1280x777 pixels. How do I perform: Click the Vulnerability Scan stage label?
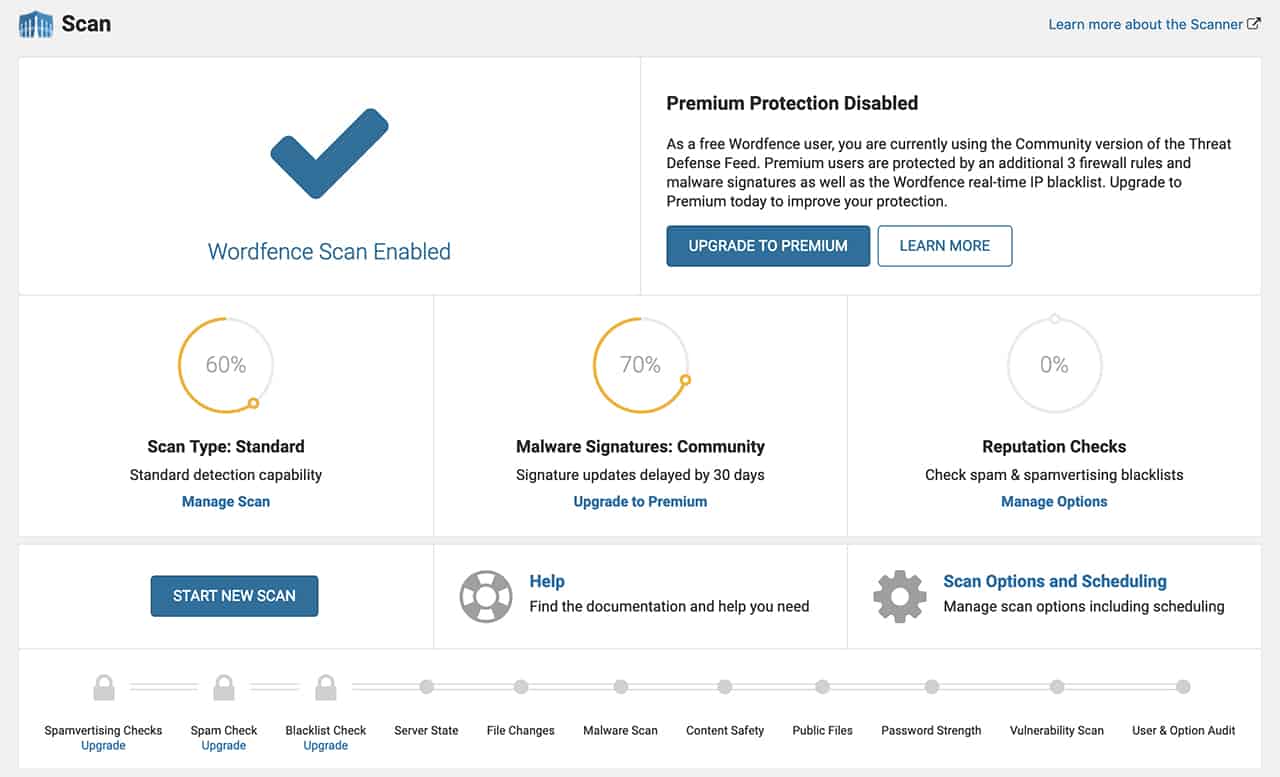pyautogui.click(x=1057, y=731)
